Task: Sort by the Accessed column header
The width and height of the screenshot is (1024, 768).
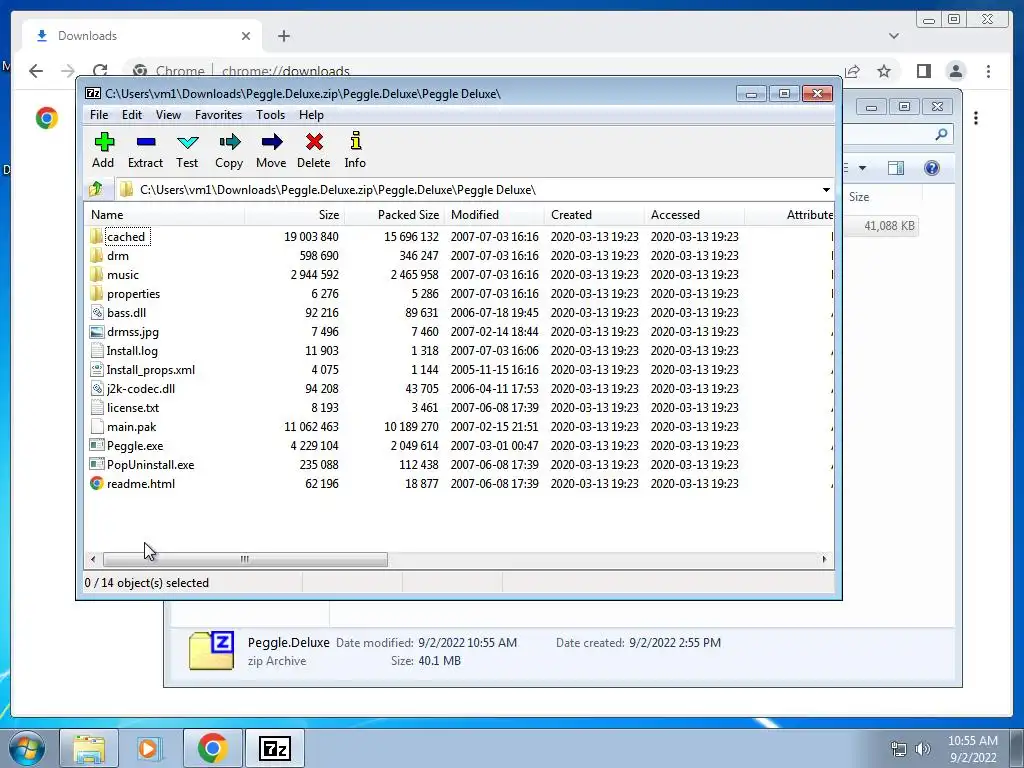Action: (x=694, y=215)
